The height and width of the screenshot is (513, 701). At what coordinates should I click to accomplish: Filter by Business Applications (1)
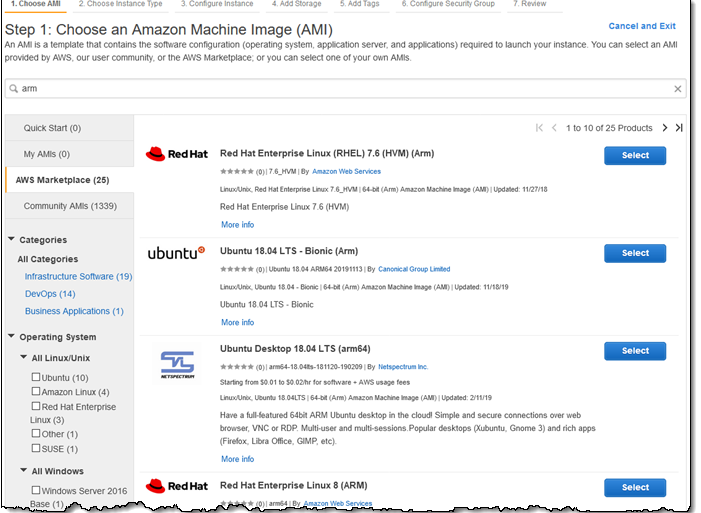[x=74, y=311]
